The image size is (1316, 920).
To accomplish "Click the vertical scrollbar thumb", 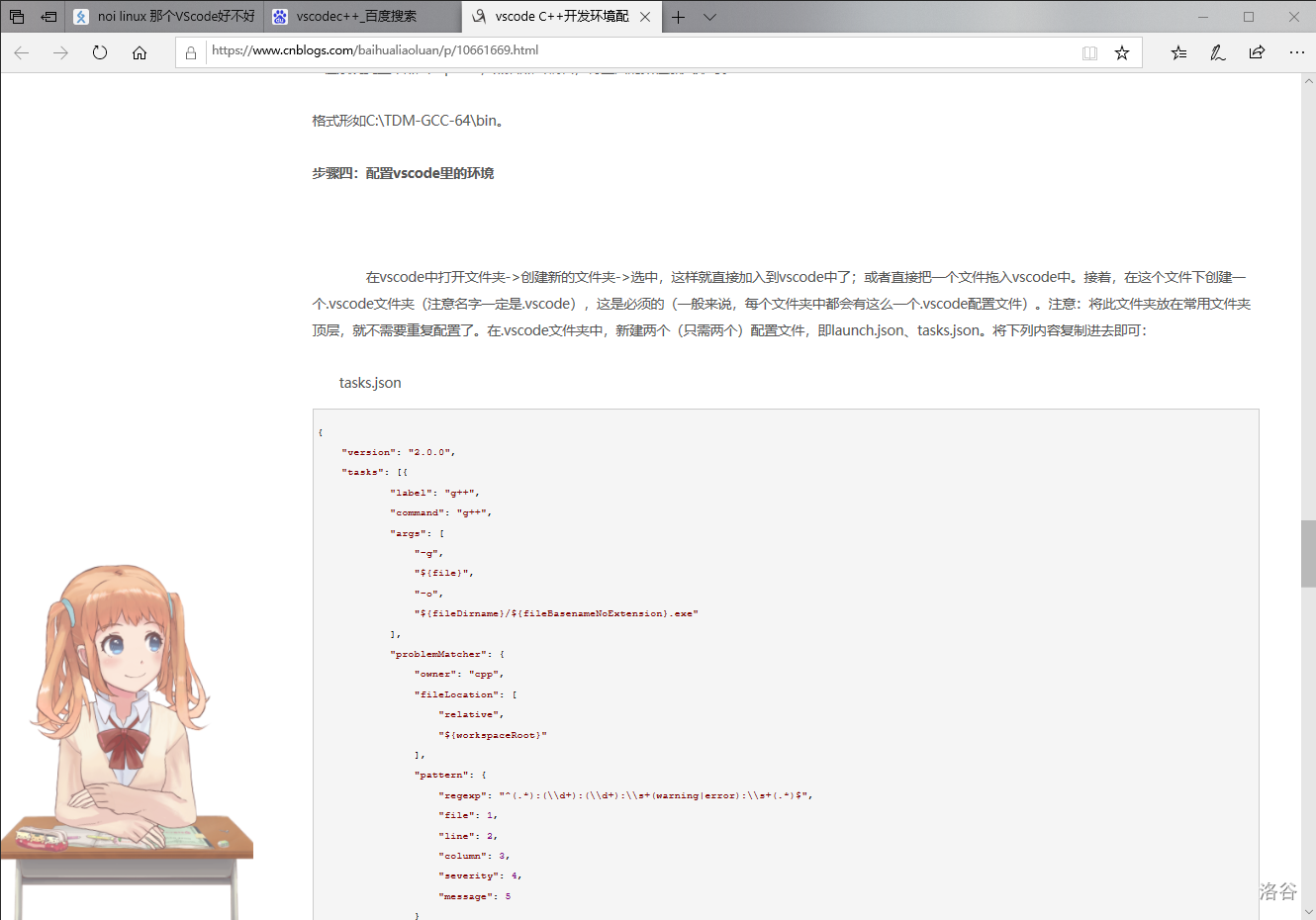I will pyautogui.click(x=1307, y=554).
